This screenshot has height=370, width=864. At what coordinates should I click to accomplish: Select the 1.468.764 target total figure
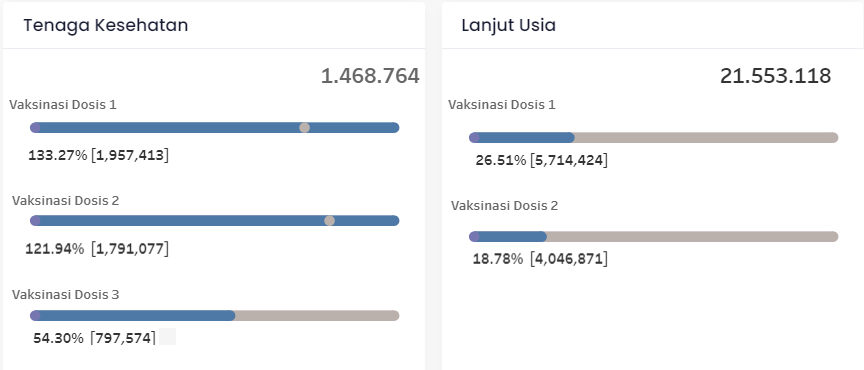[x=370, y=76]
